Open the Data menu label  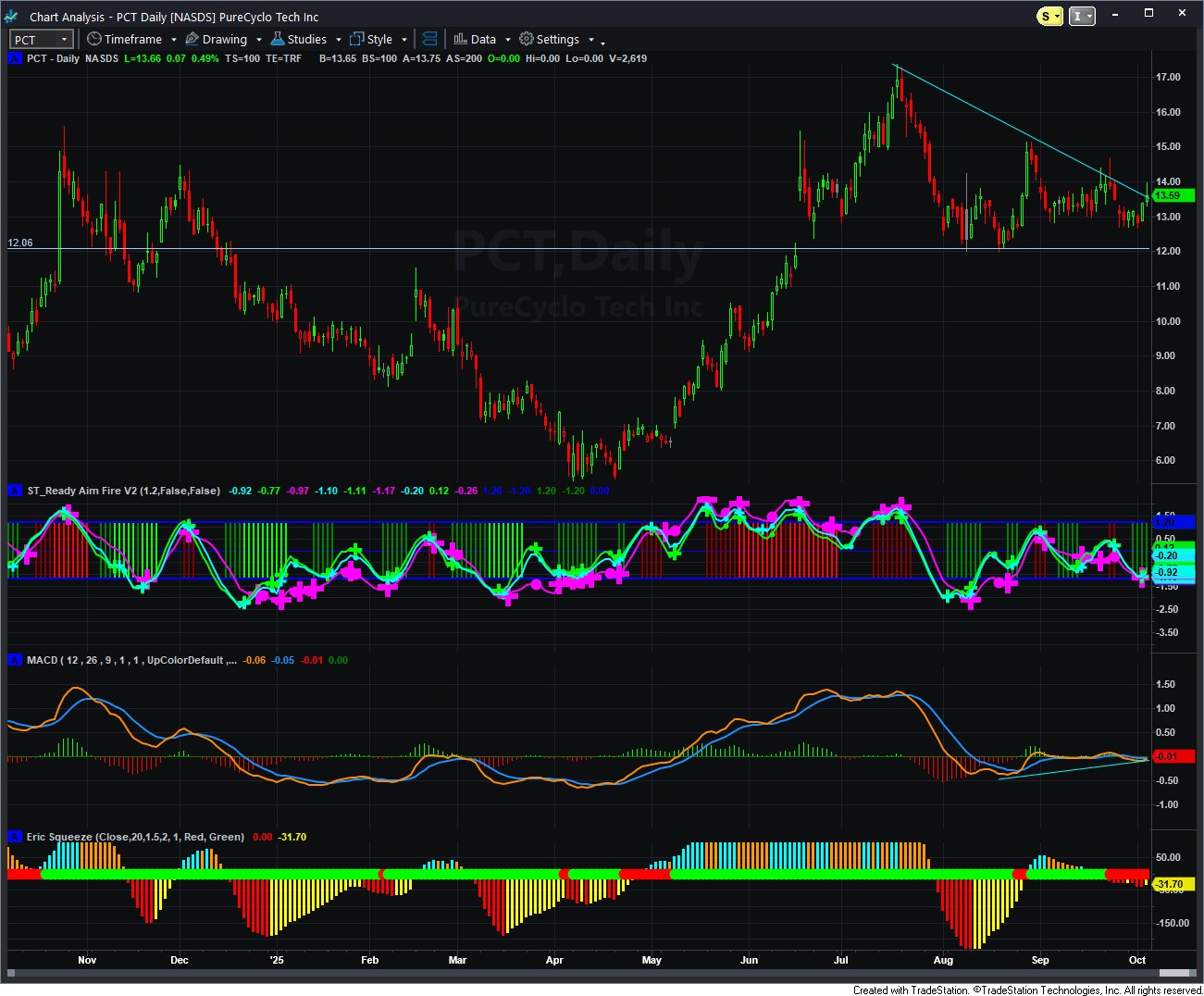pos(483,39)
